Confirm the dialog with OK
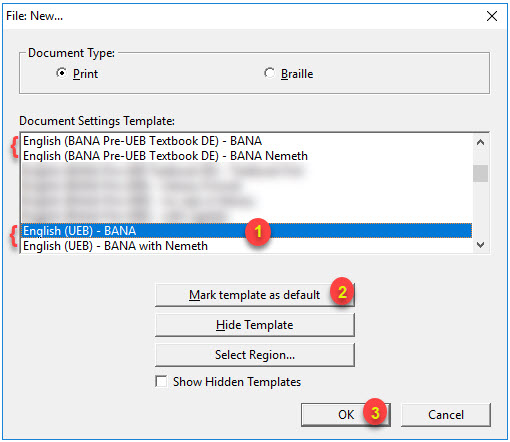The image size is (510, 442). click(346, 415)
